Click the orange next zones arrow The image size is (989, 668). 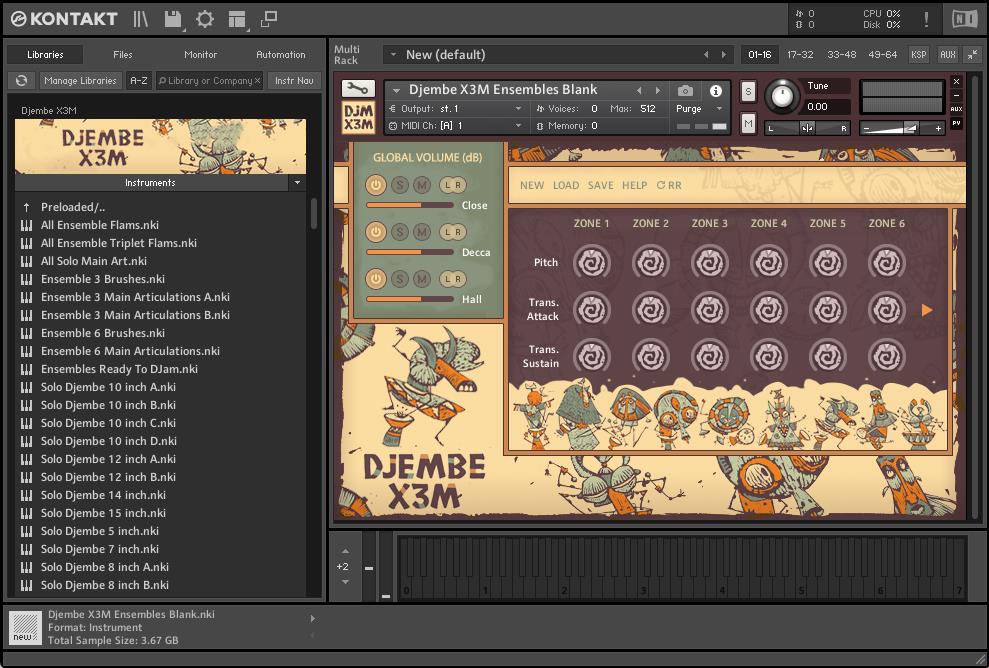(927, 310)
